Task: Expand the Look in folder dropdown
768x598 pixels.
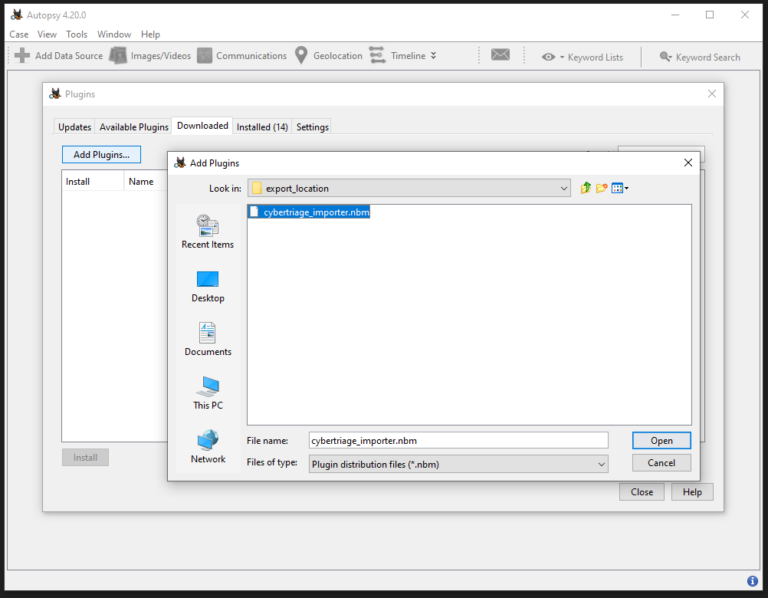Action: point(564,188)
